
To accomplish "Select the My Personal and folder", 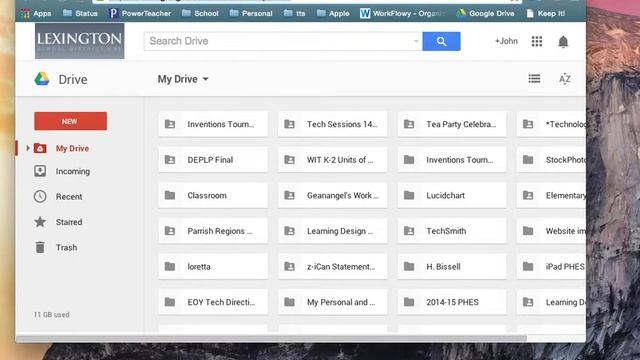I will (x=333, y=302).
